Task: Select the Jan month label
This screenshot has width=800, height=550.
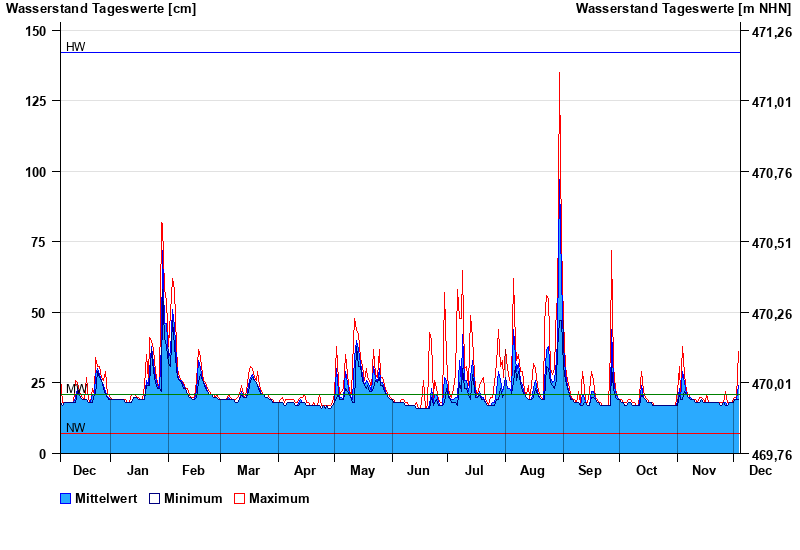Action: [x=138, y=470]
